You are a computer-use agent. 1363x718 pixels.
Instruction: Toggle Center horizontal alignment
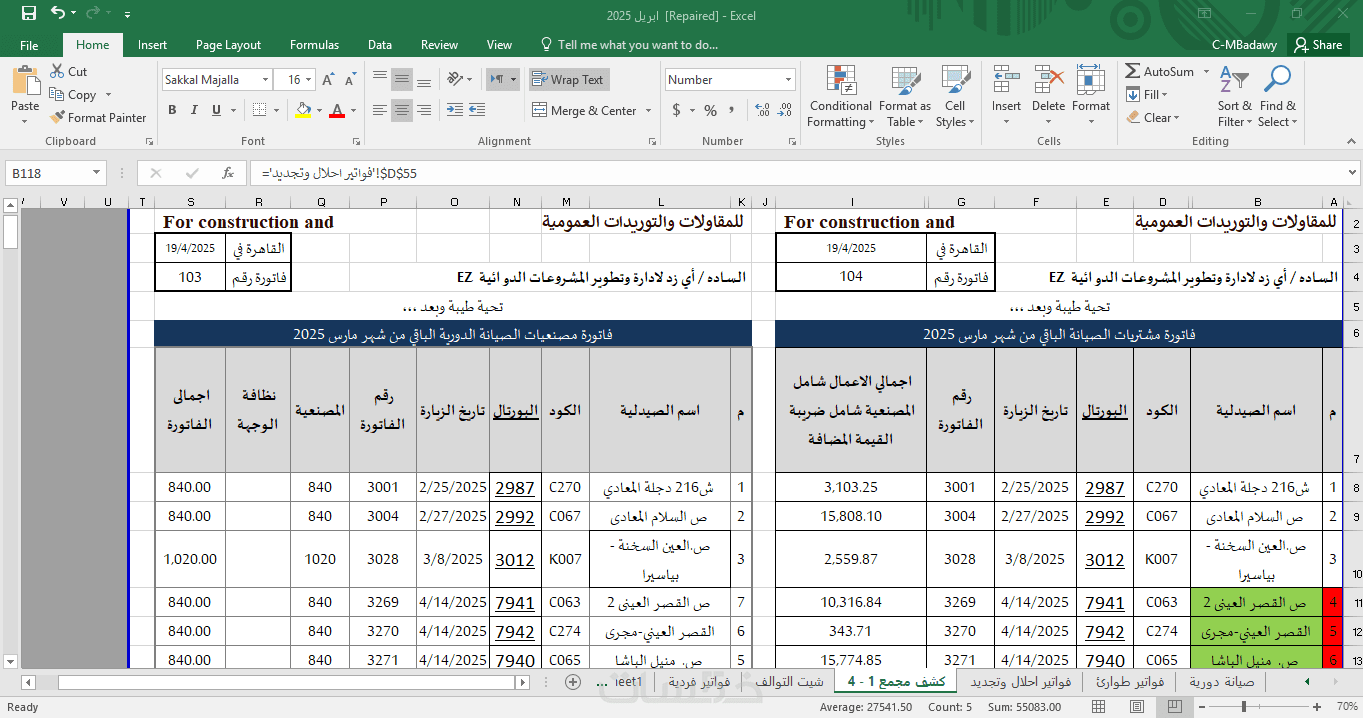point(401,110)
